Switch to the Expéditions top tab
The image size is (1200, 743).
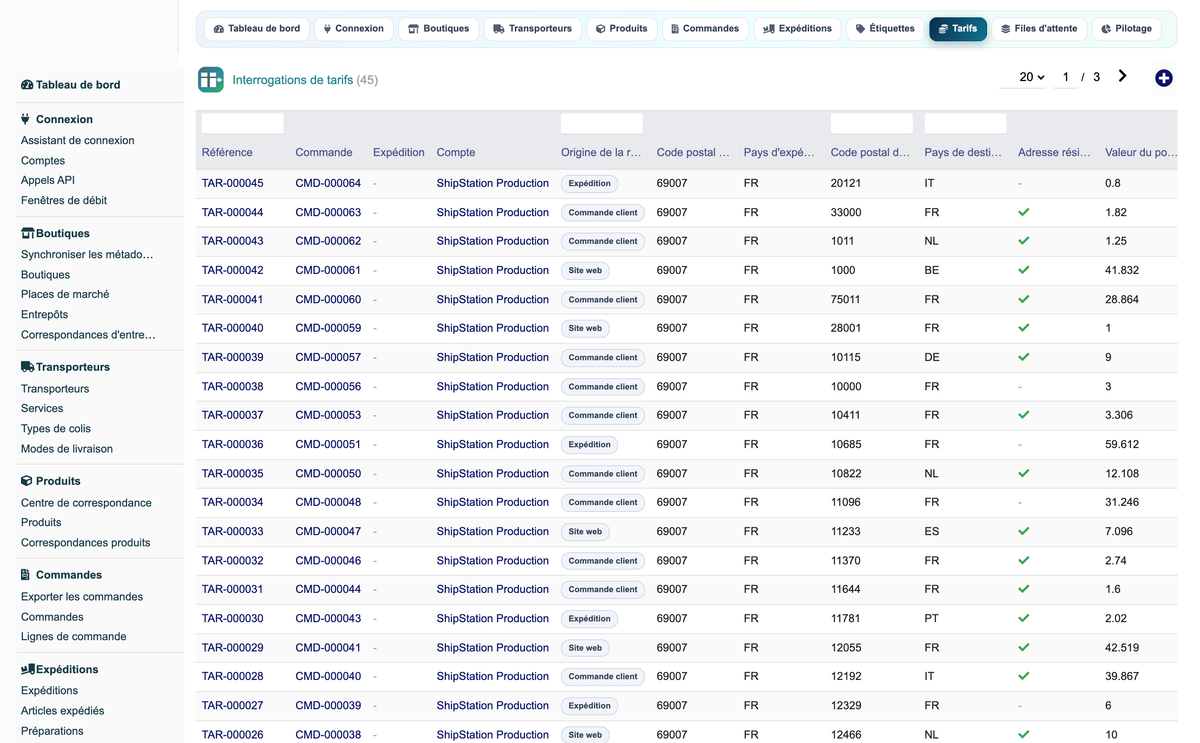click(797, 29)
